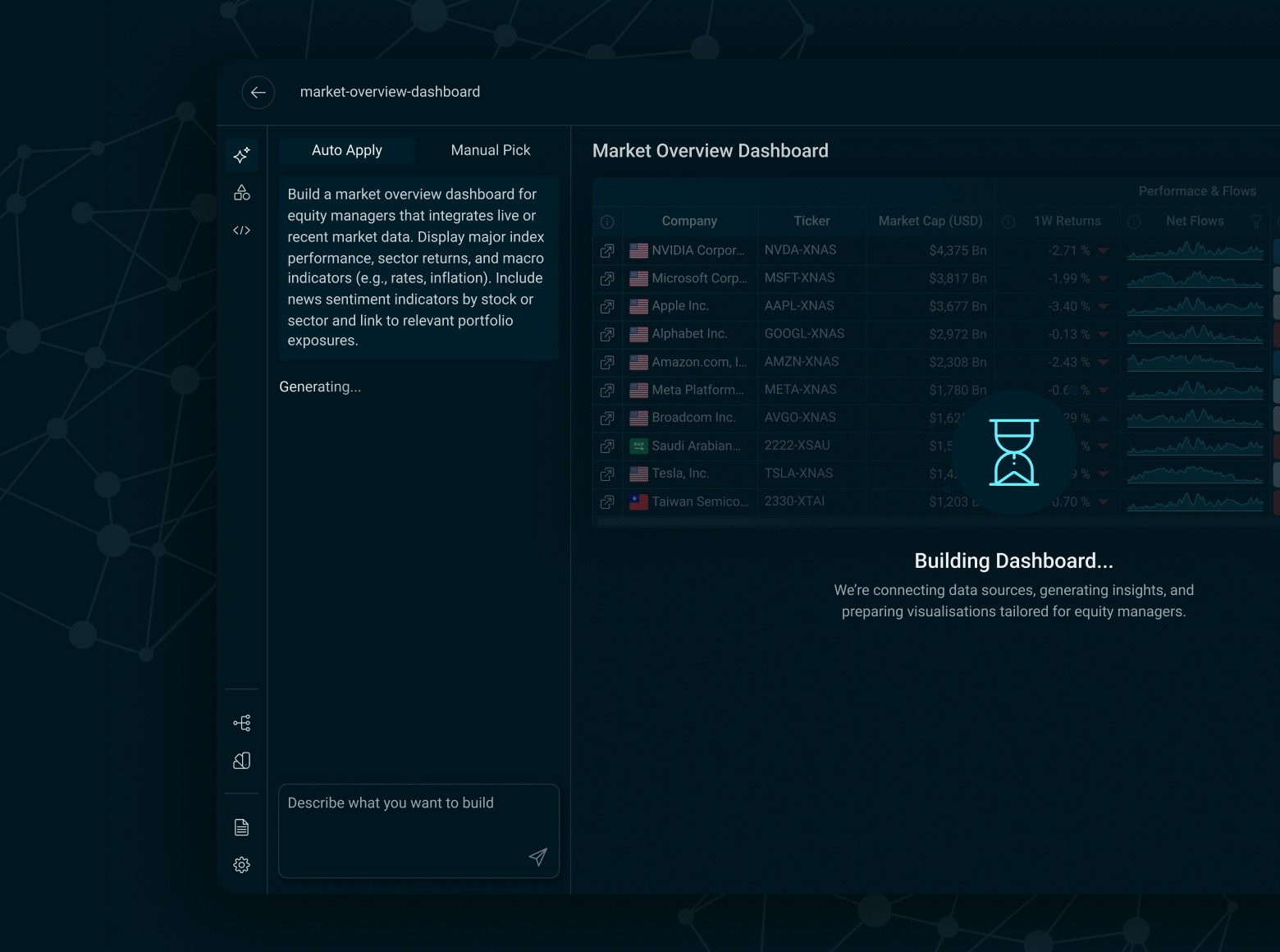
Task: Switch to the Manual Pick tab
Action: [x=491, y=150]
